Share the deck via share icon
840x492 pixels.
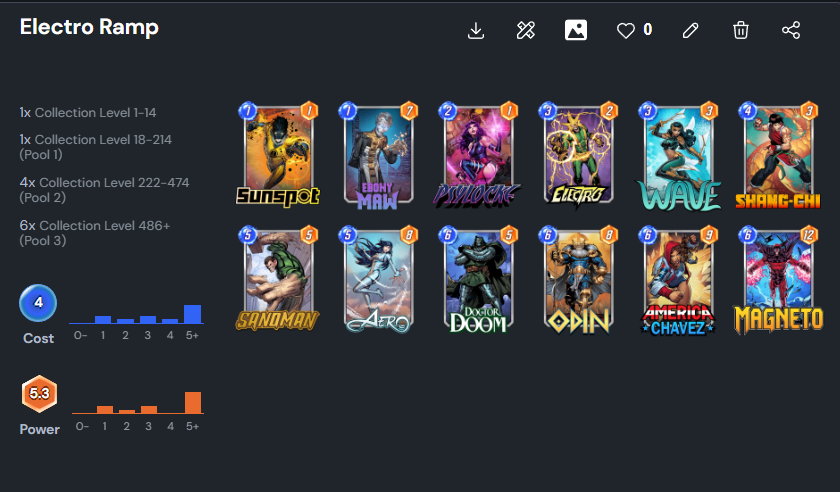click(x=791, y=30)
